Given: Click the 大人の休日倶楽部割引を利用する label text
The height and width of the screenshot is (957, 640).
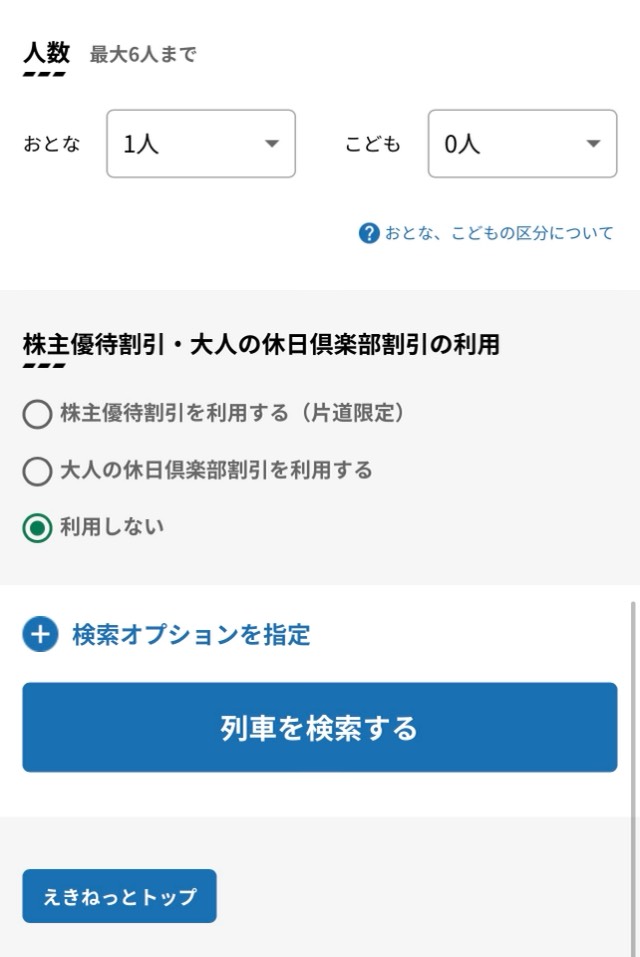Looking at the screenshot, I should click(x=216, y=470).
